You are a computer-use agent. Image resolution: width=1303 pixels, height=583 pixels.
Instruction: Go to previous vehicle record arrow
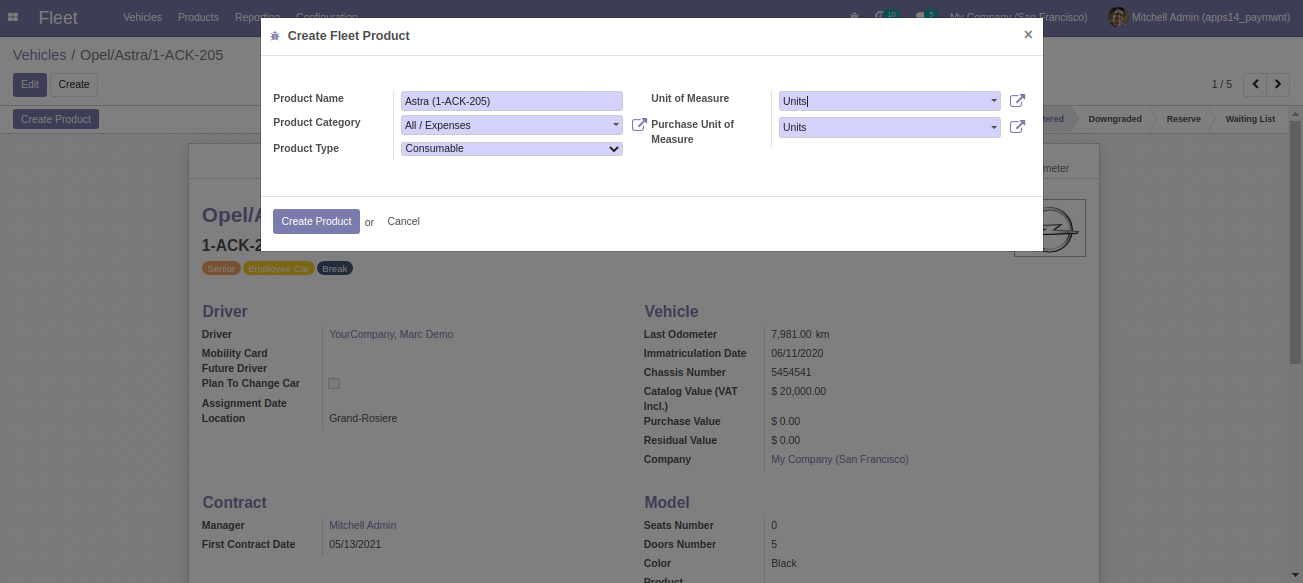(1253, 84)
